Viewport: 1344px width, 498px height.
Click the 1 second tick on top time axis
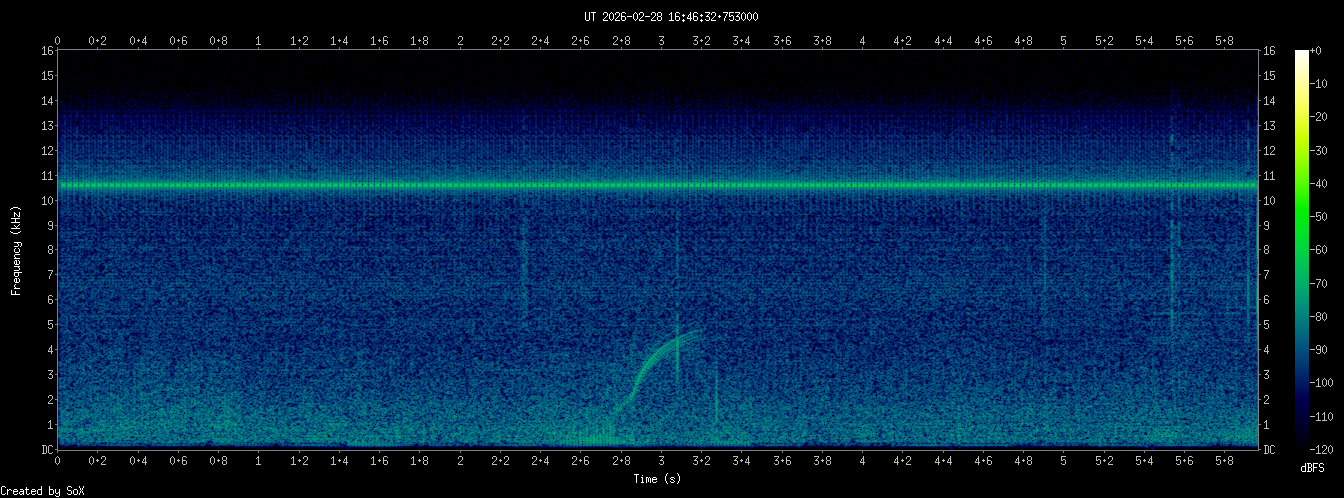click(259, 40)
